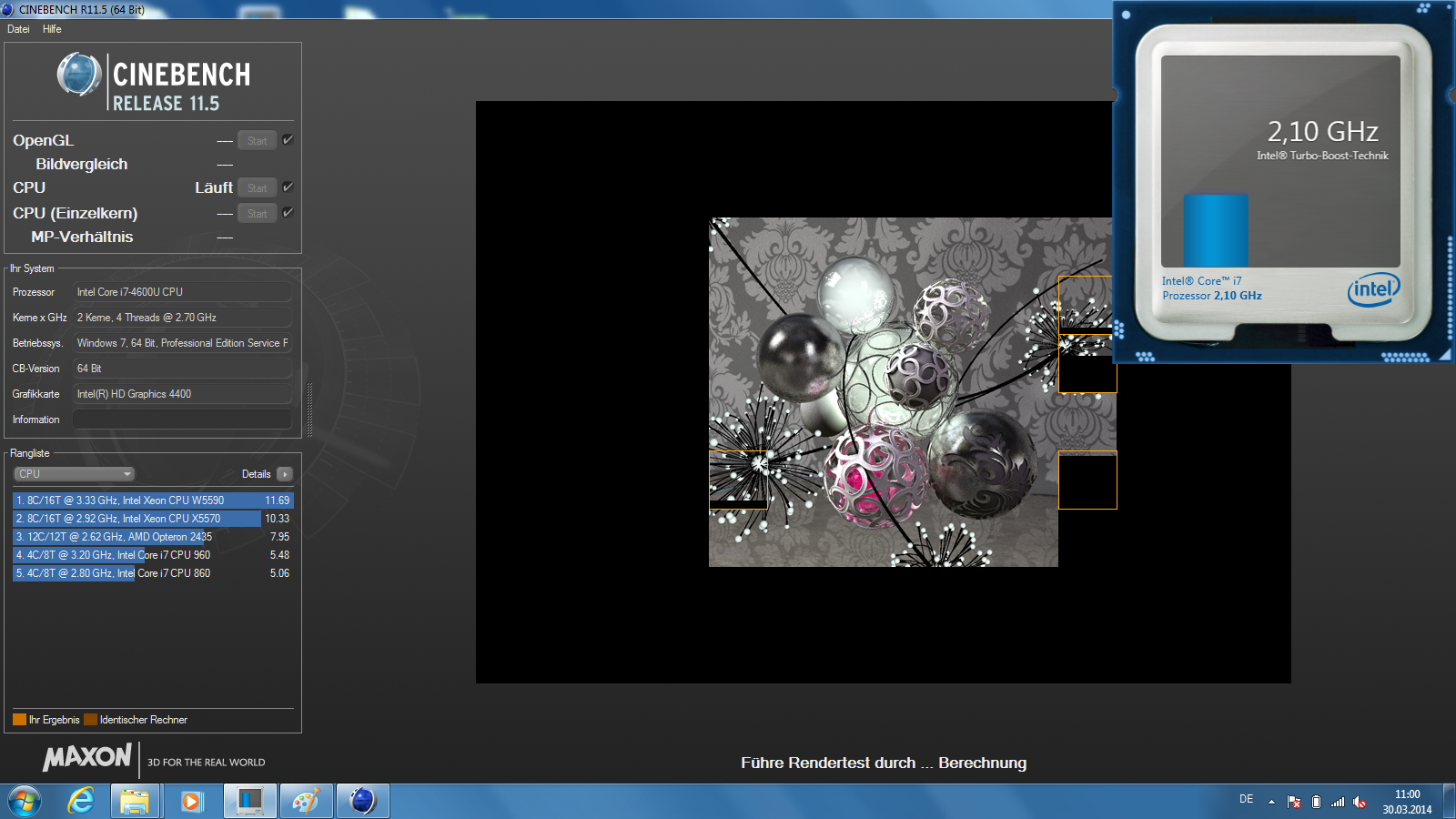Click the Cinebench title bar icon

coord(8,9)
